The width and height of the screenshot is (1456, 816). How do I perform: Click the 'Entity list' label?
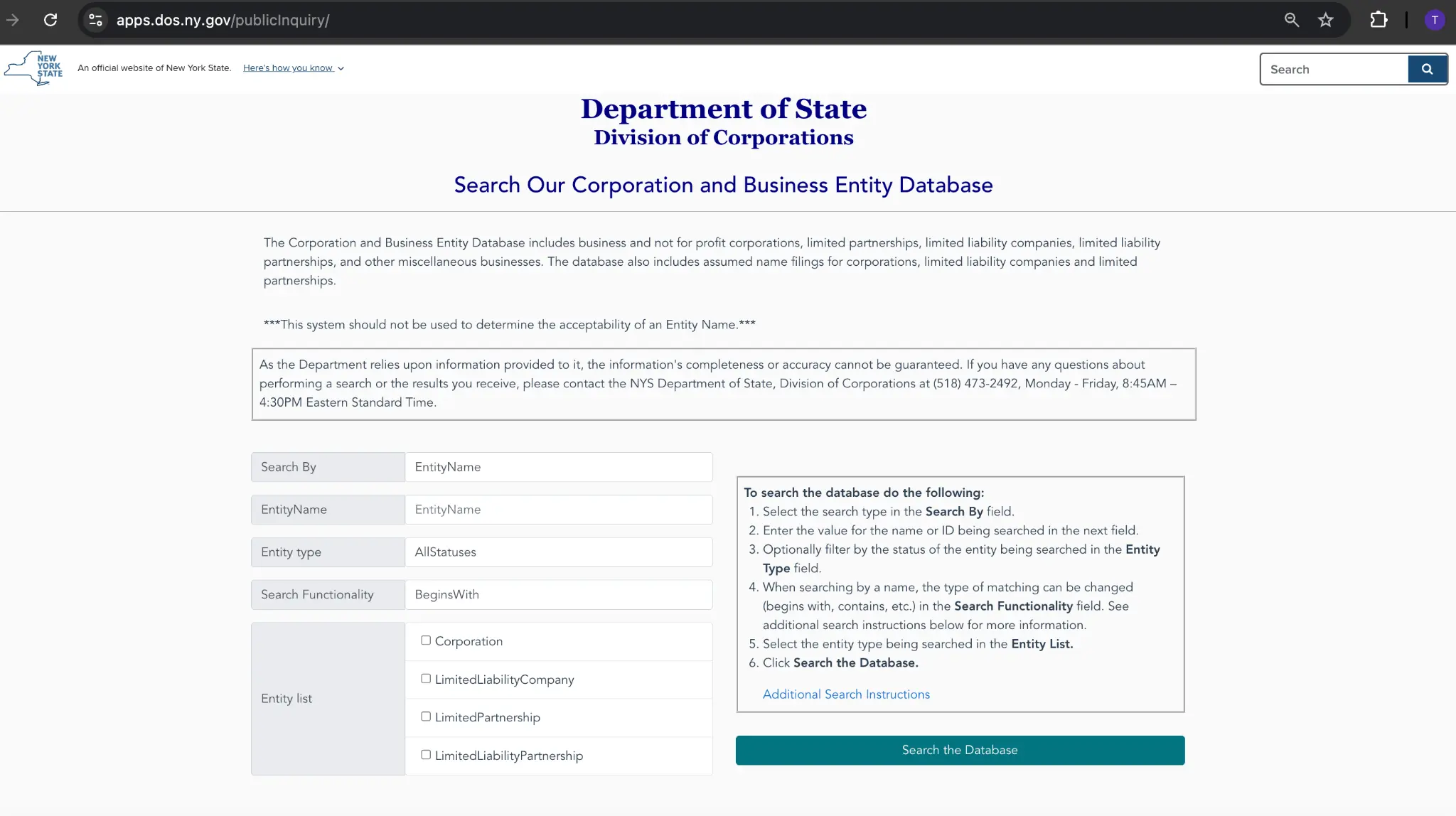coord(287,699)
